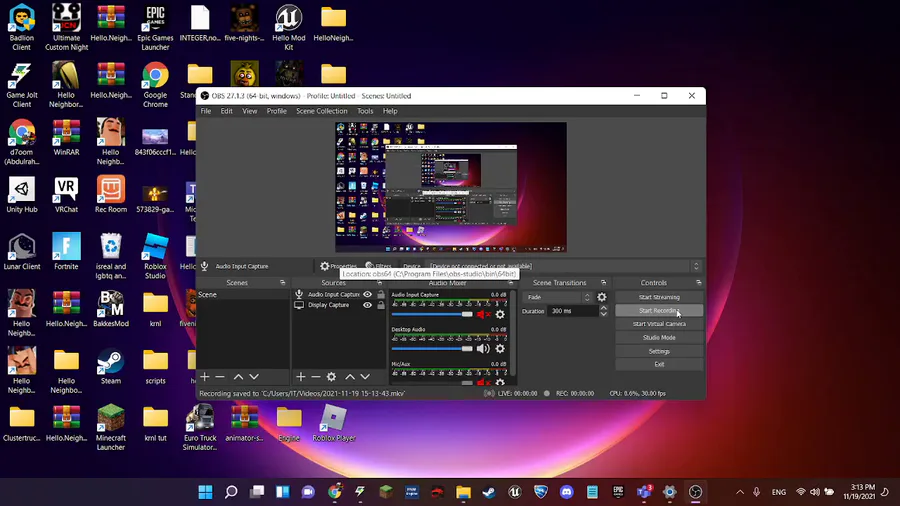The image size is (900, 506).
Task: Move source up in Sources panel
Action: [350, 377]
